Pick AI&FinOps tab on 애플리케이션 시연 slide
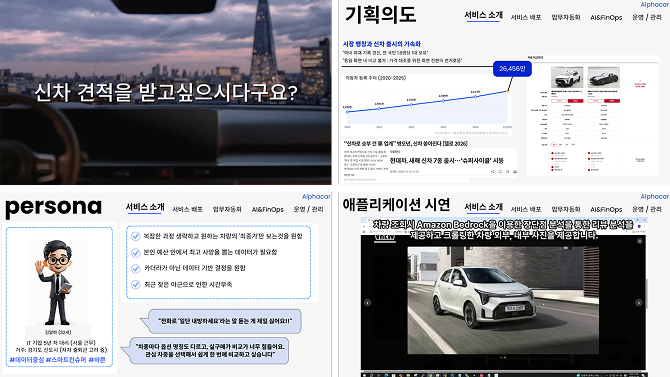 606,209
